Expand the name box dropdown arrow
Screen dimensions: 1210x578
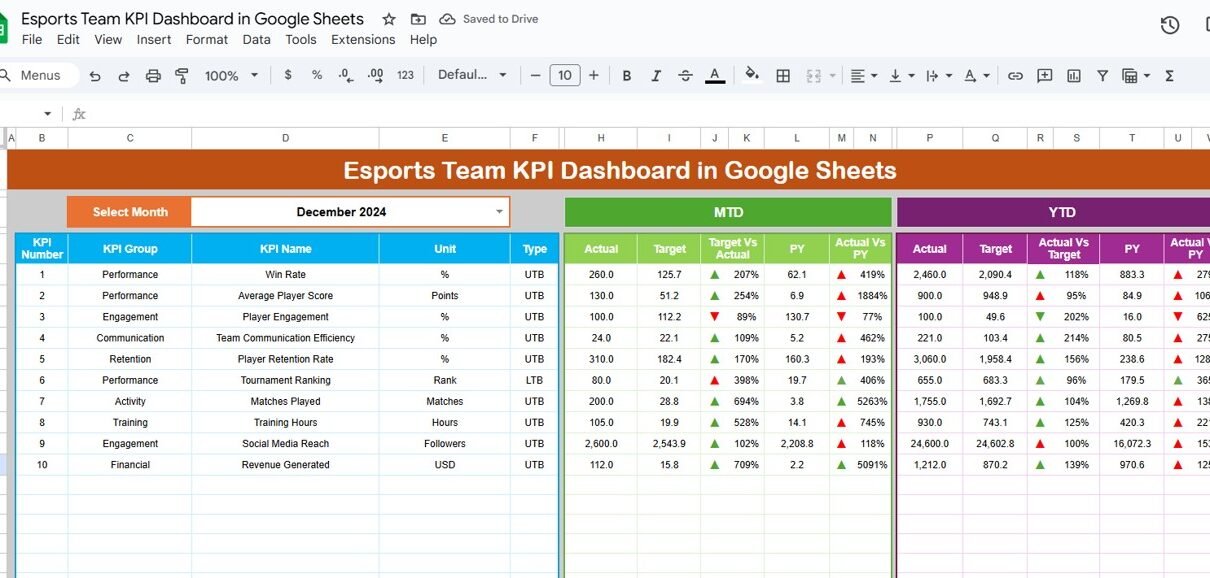pos(47,114)
